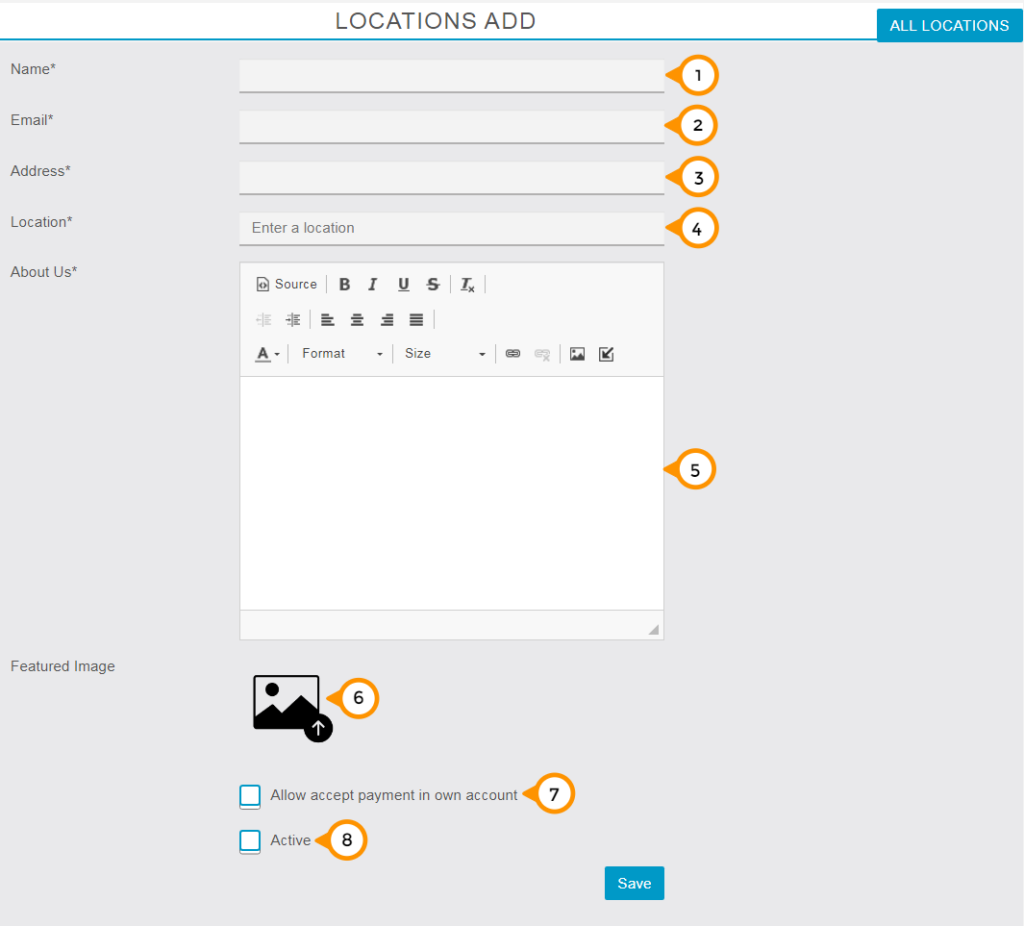Image resolution: width=1024 pixels, height=926 pixels.
Task: Open the Format dropdown
Action: [340, 353]
